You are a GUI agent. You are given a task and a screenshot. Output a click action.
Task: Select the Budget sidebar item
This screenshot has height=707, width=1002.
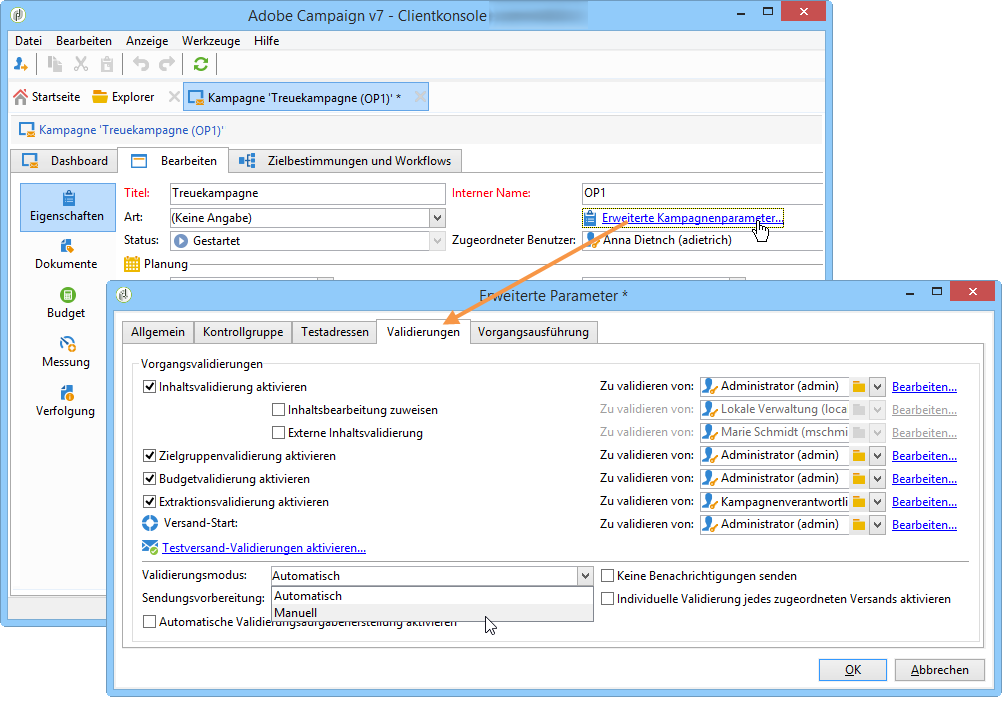[x=66, y=303]
